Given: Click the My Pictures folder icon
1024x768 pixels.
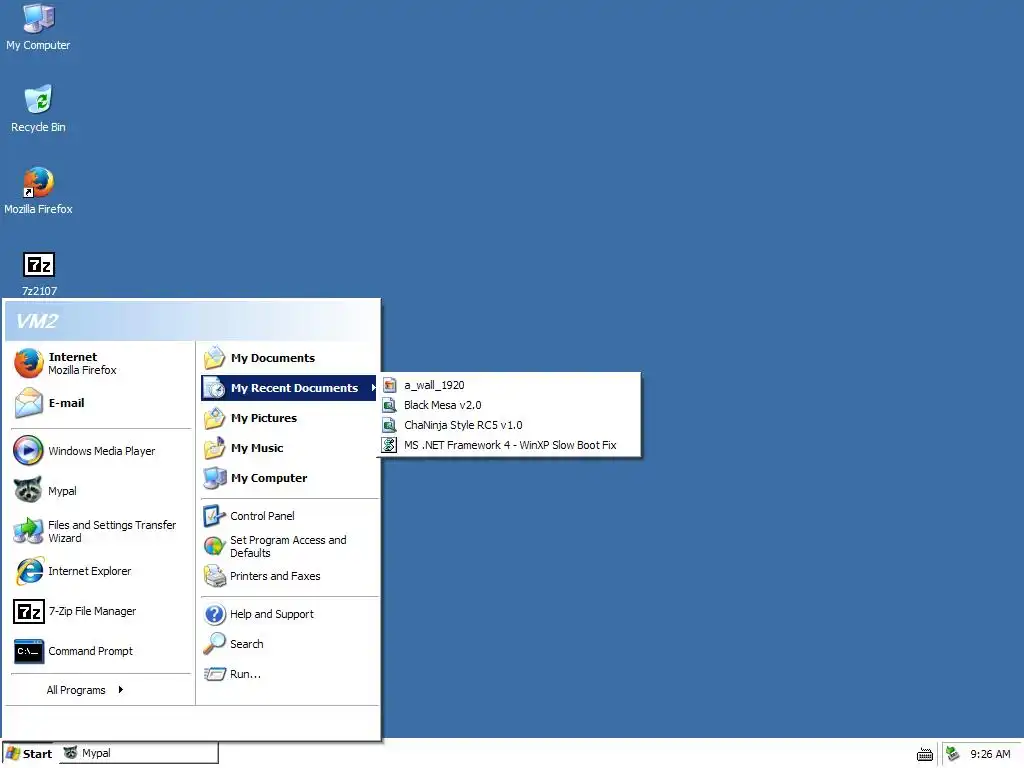Looking at the screenshot, I should 214,418.
